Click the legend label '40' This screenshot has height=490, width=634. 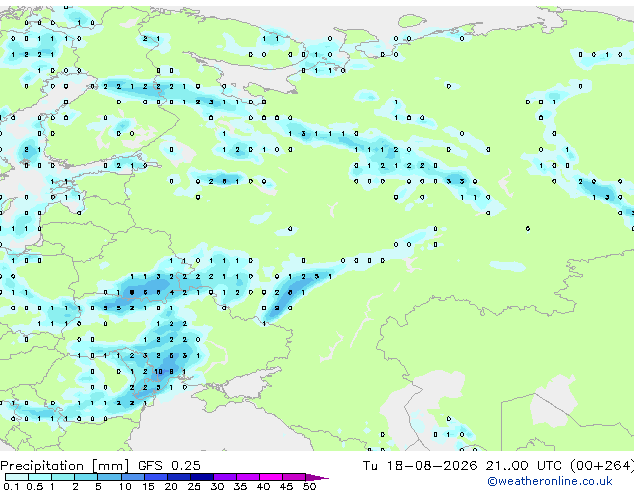tap(263, 486)
